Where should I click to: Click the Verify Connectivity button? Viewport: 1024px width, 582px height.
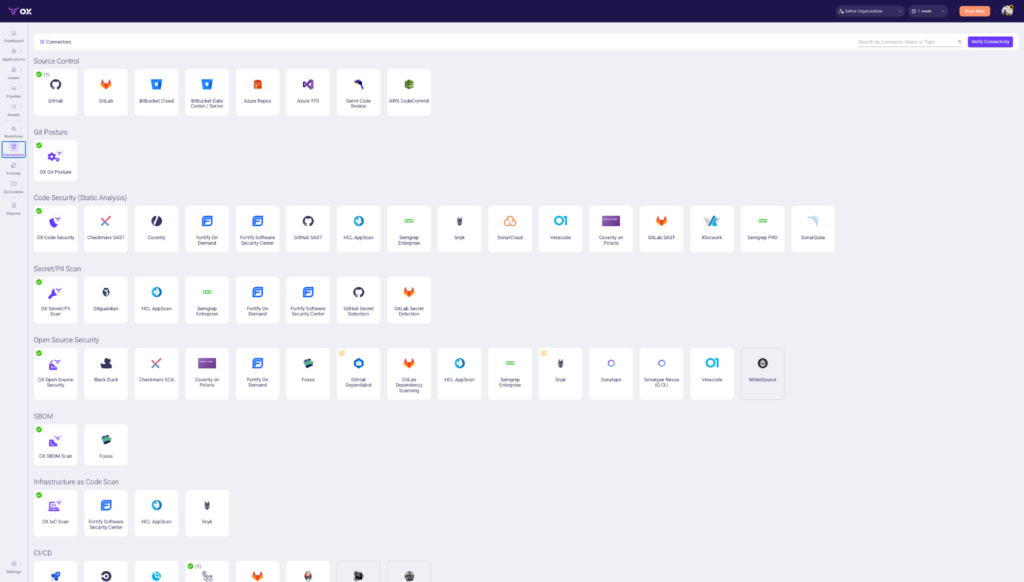pyautogui.click(x=990, y=42)
